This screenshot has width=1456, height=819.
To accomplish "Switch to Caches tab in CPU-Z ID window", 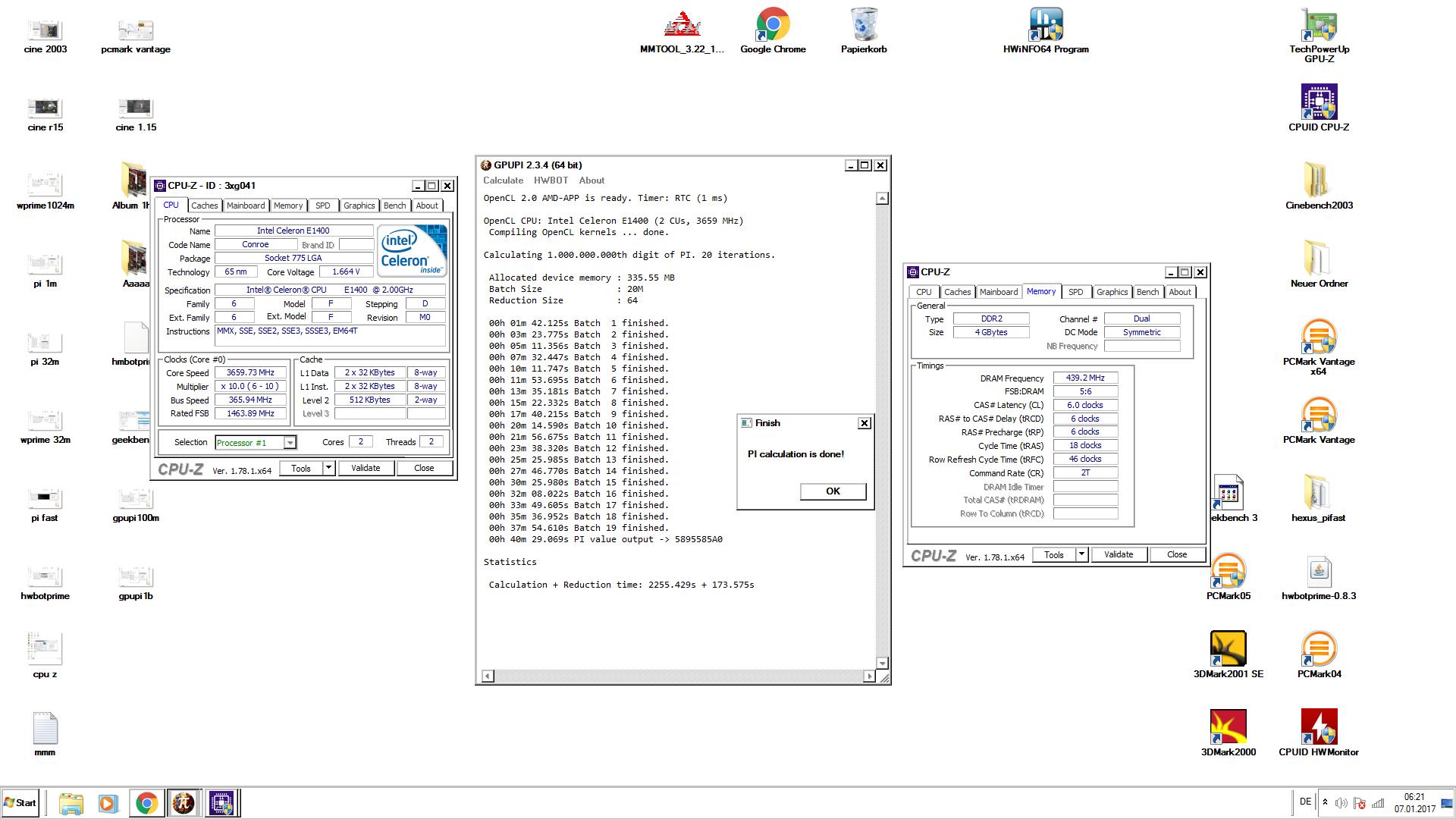I will pos(204,206).
